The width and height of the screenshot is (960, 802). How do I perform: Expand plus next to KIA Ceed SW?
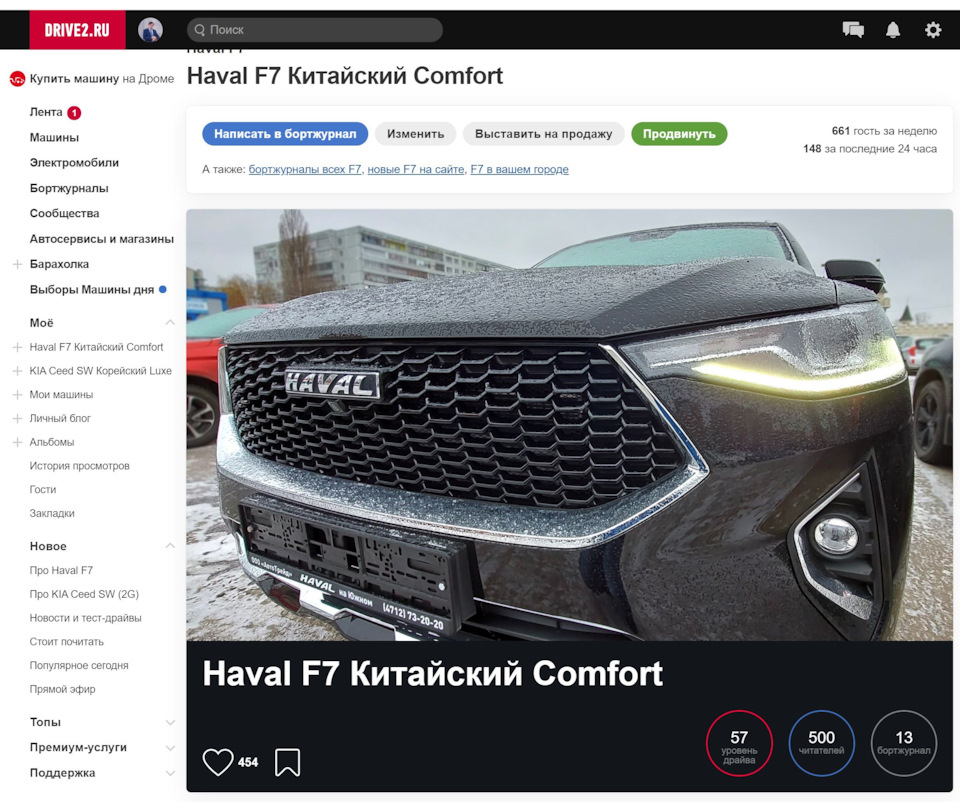(x=17, y=371)
